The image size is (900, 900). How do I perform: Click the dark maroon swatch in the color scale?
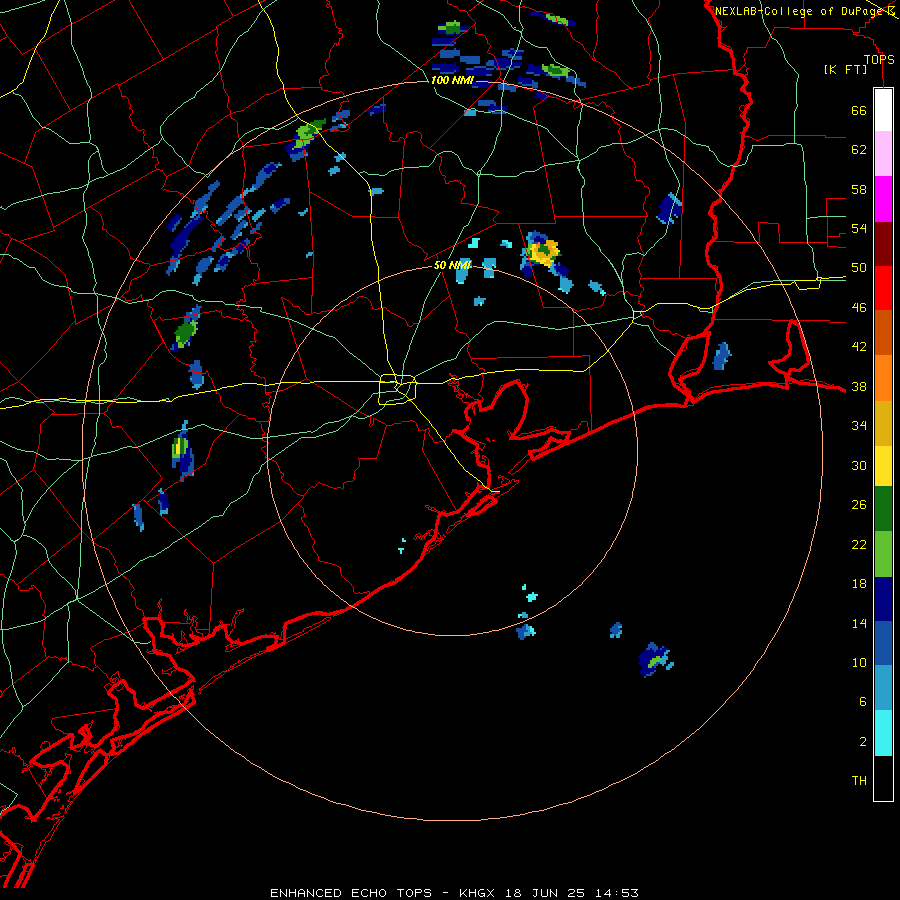tap(883, 244)
